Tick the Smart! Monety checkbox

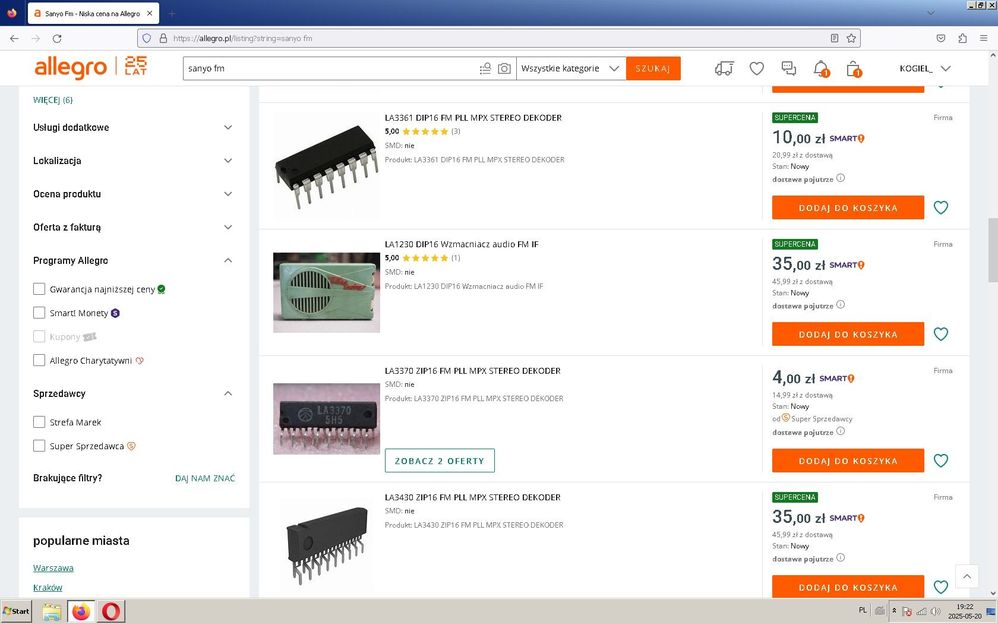tap(39, 313)
